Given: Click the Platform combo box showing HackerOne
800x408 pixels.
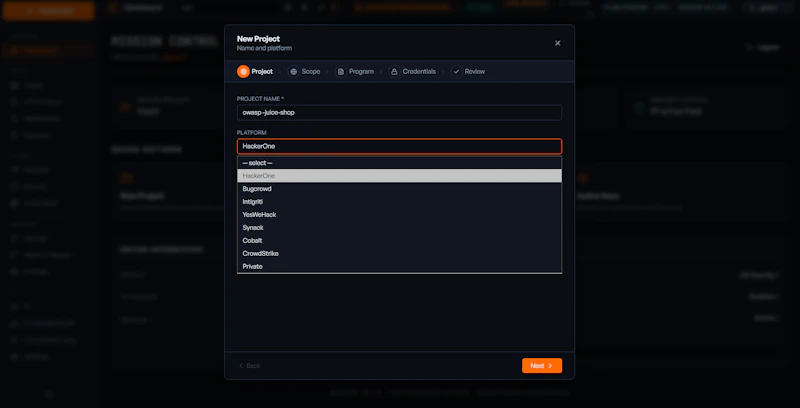Looking at the screenshot, I should pos(399,146).
